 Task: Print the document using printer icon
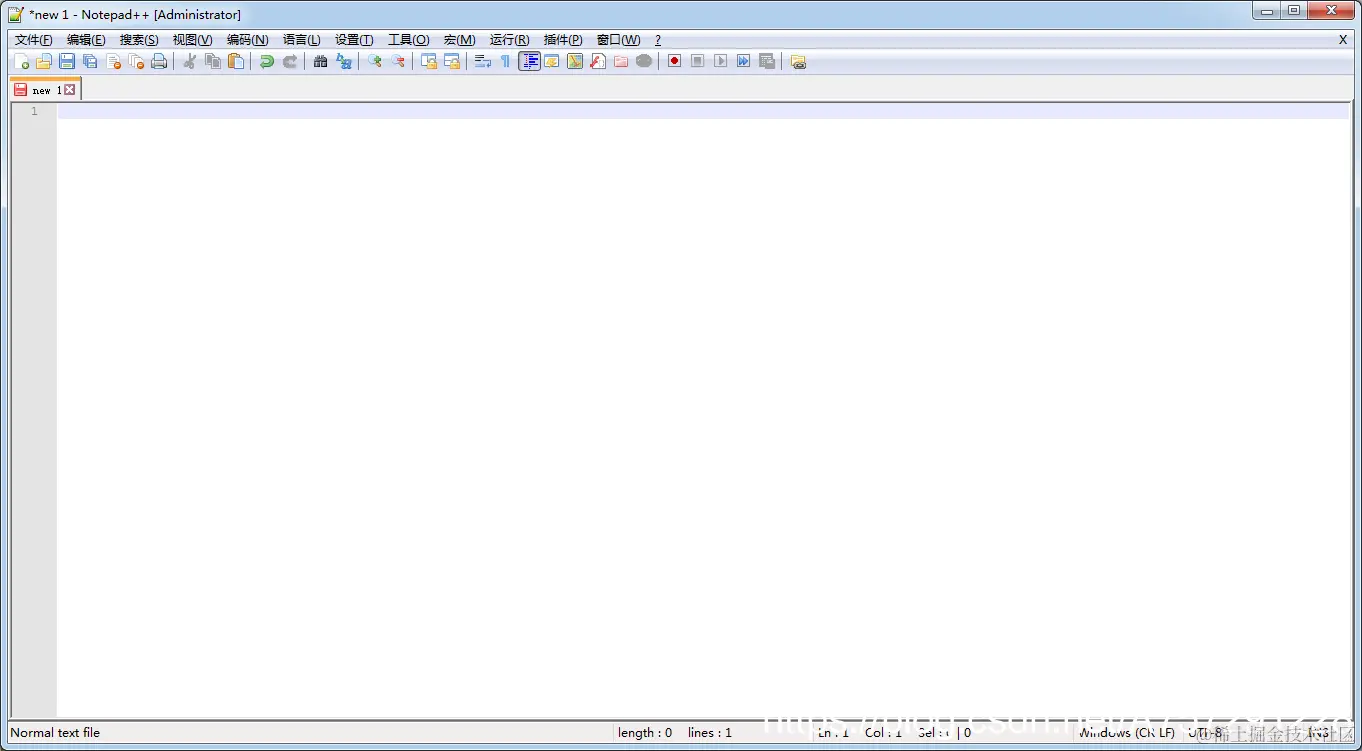[x=159, y=61]
